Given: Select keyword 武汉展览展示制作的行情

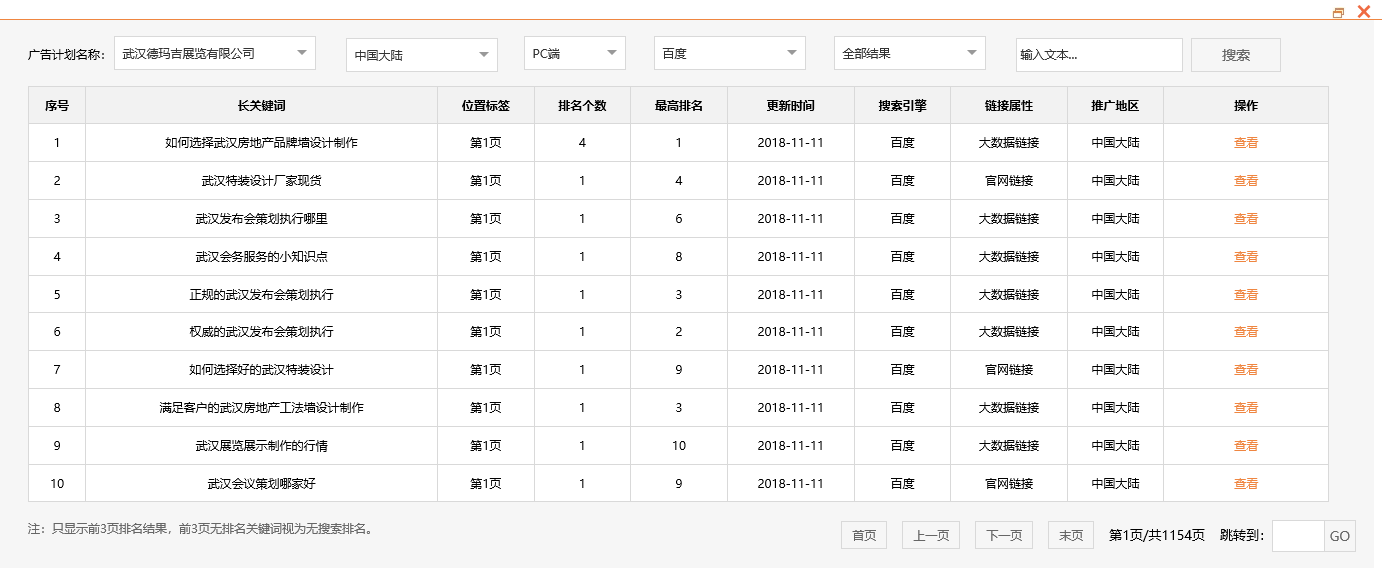Looking at the screenshot, I should (x=261, y=446).
